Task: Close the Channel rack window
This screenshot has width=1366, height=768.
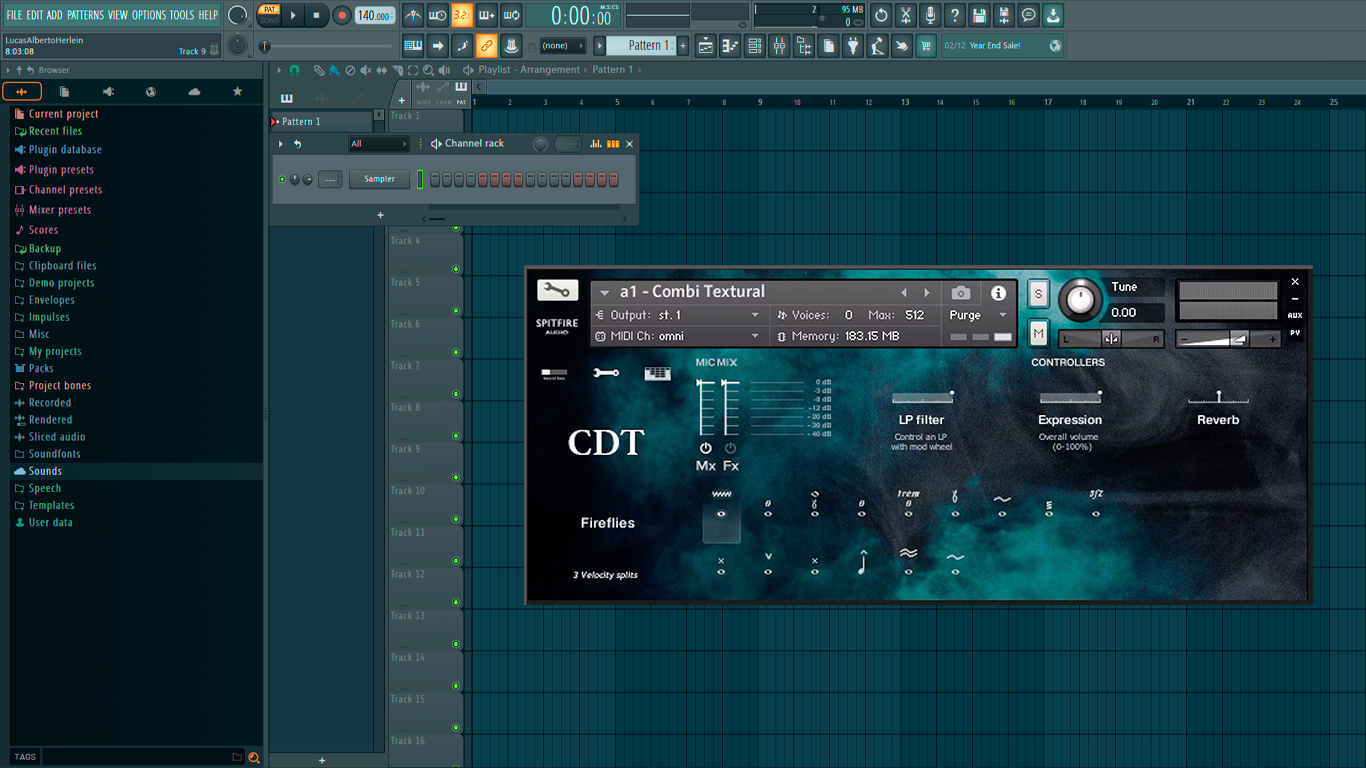Action: tap(629, 144)
